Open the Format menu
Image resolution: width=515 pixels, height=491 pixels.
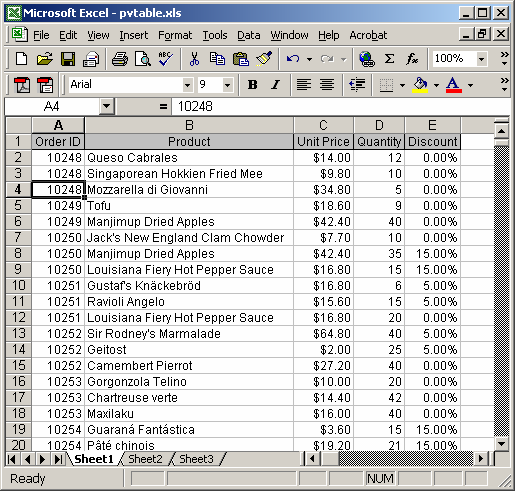point(175,35)
